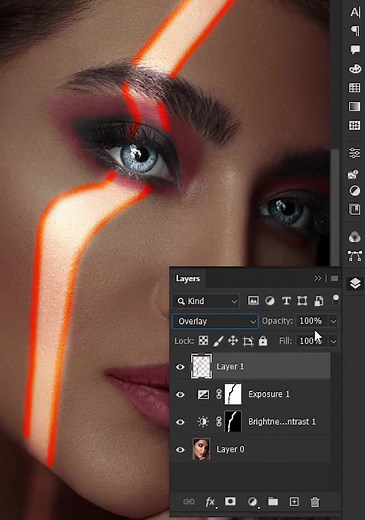Select Exposure 1 layer mask thumbnail

coord(233,394)
